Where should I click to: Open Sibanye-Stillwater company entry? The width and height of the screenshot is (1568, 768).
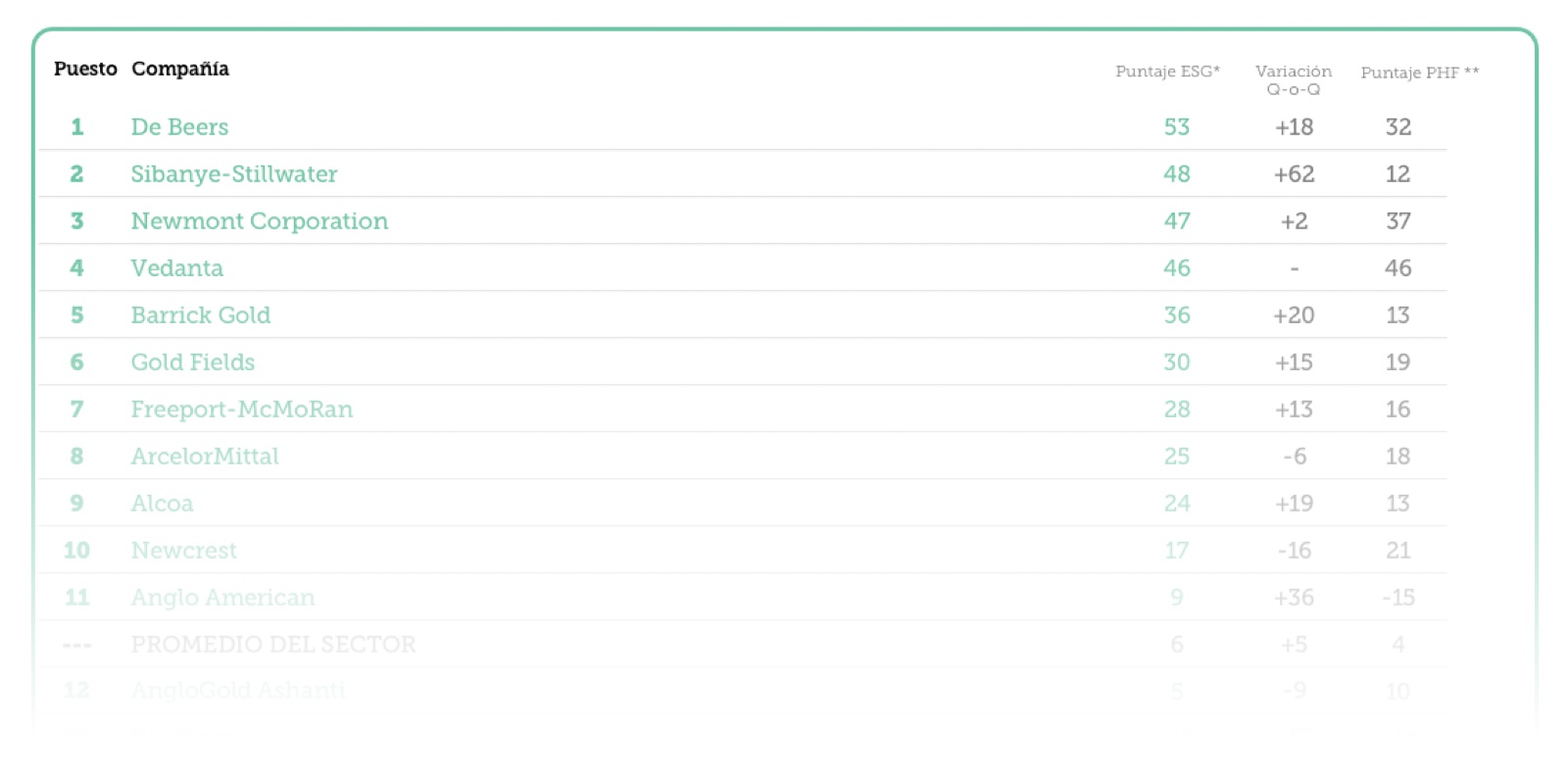[234, 174]
